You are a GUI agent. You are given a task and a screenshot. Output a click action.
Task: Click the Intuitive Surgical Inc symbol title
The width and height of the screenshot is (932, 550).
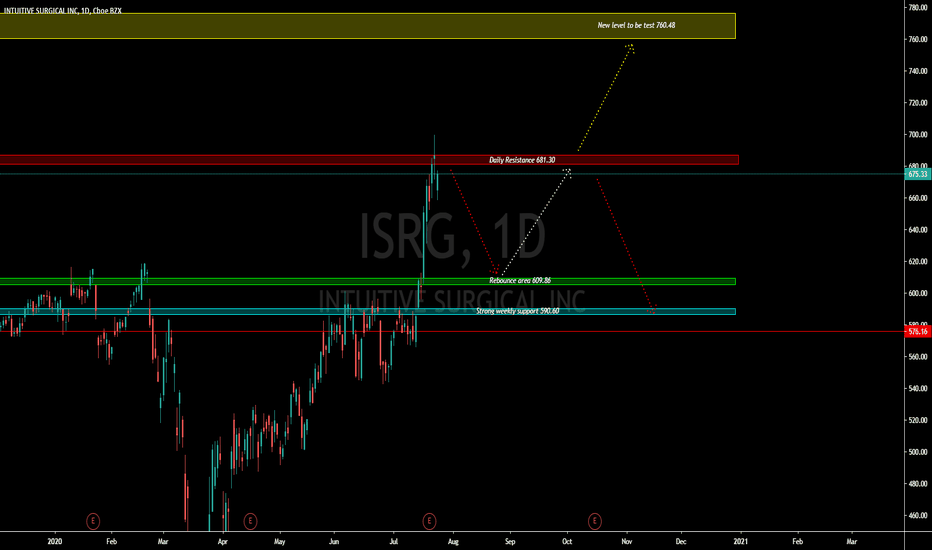point(62,11)
